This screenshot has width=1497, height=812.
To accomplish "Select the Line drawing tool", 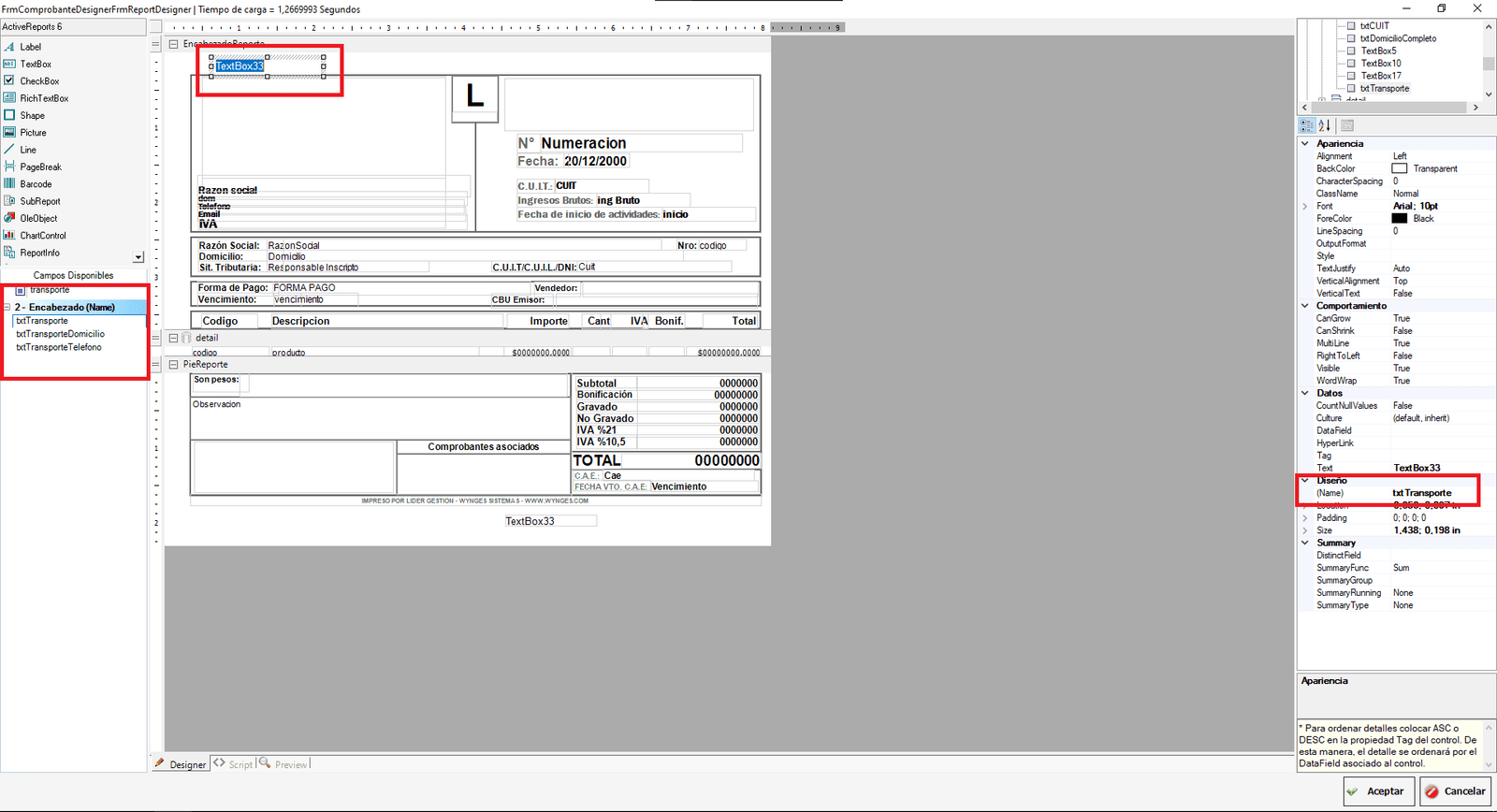I will point(28,150).
